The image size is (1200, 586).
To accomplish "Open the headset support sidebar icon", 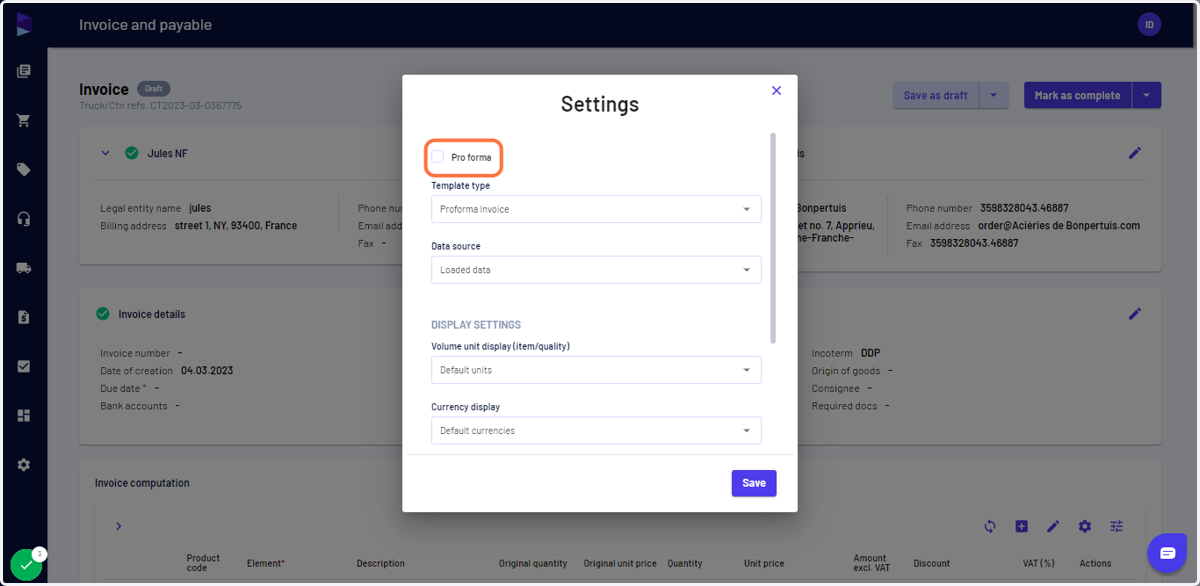I will tap(24, 219).
